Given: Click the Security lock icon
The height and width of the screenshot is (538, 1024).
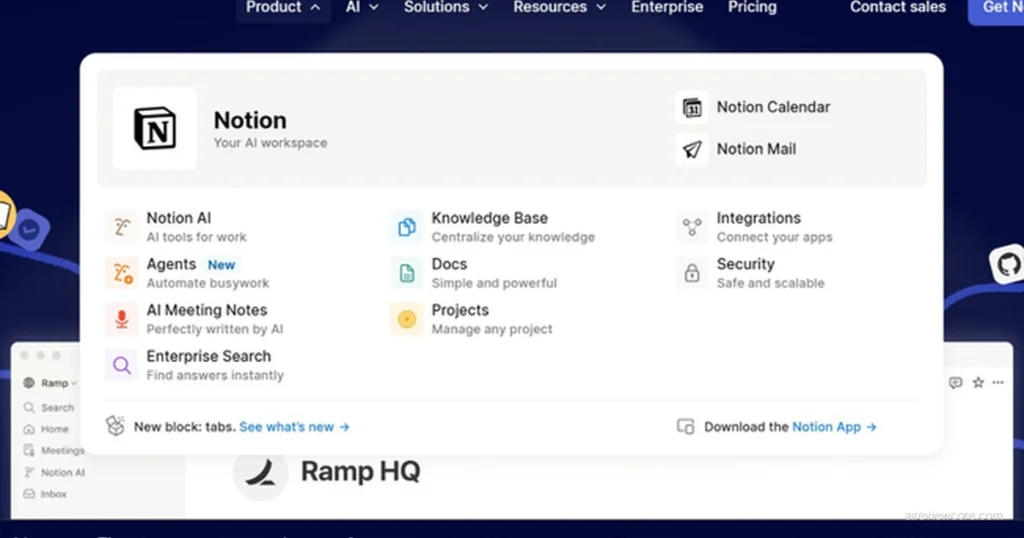Looking at the screenshot, I should (x=692, y=273).
